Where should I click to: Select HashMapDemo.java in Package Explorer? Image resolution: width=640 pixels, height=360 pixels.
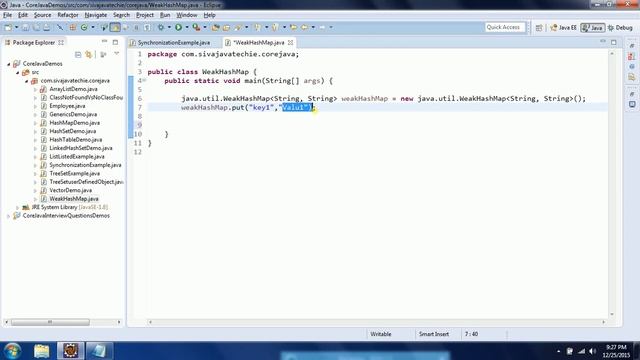(74, 123)
